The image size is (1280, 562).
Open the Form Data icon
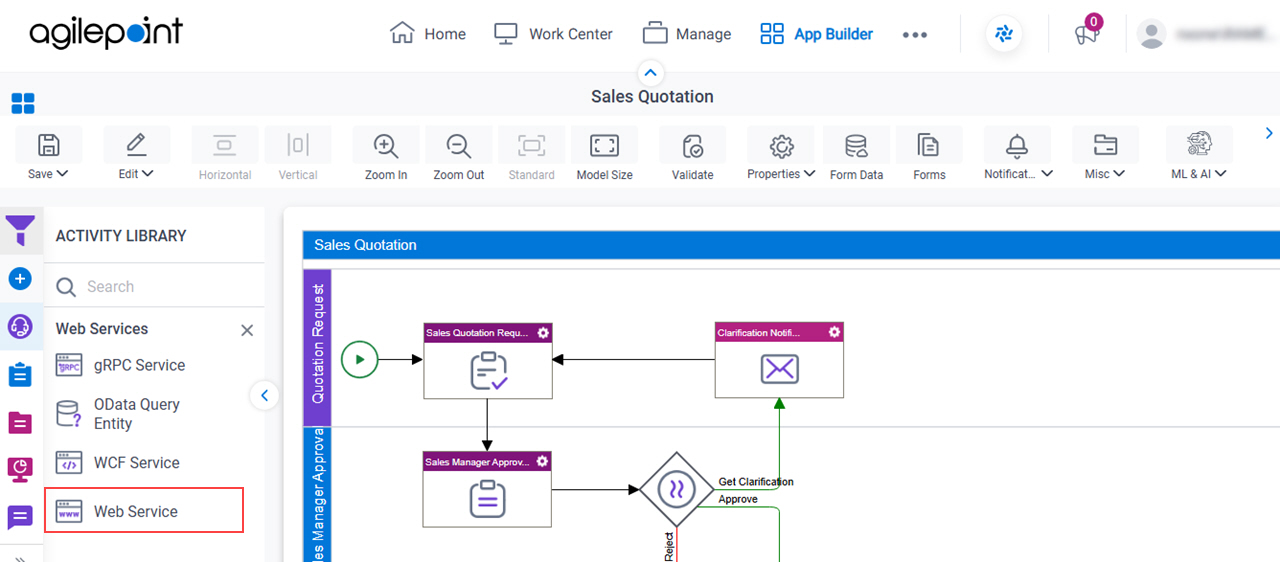pyautogui.click(x=856, y=146)
